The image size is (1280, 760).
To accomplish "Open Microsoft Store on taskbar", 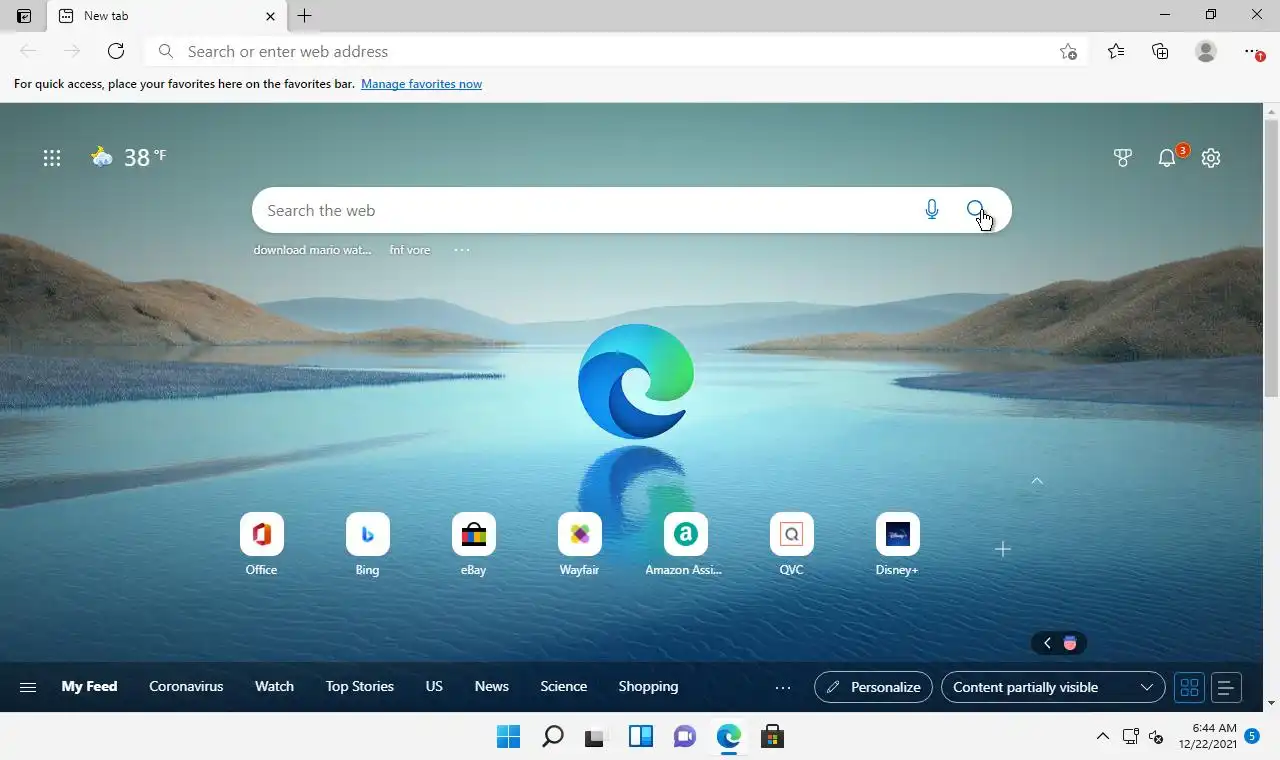I will click(x=772, y=737).
